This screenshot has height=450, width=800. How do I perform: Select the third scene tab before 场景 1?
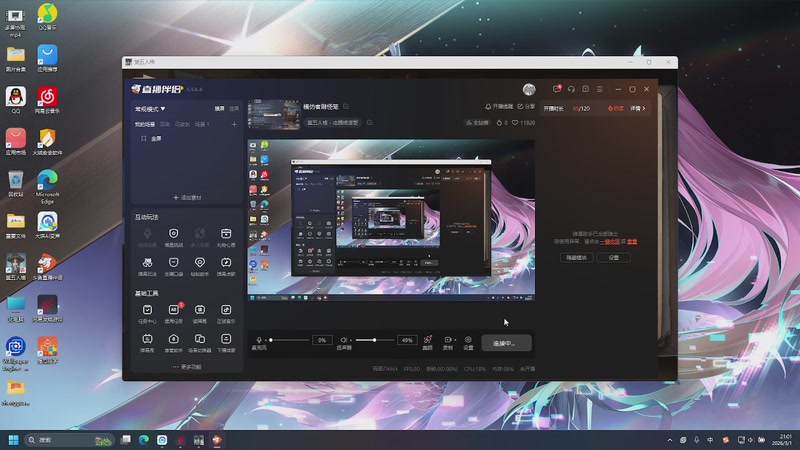[182, 124]
